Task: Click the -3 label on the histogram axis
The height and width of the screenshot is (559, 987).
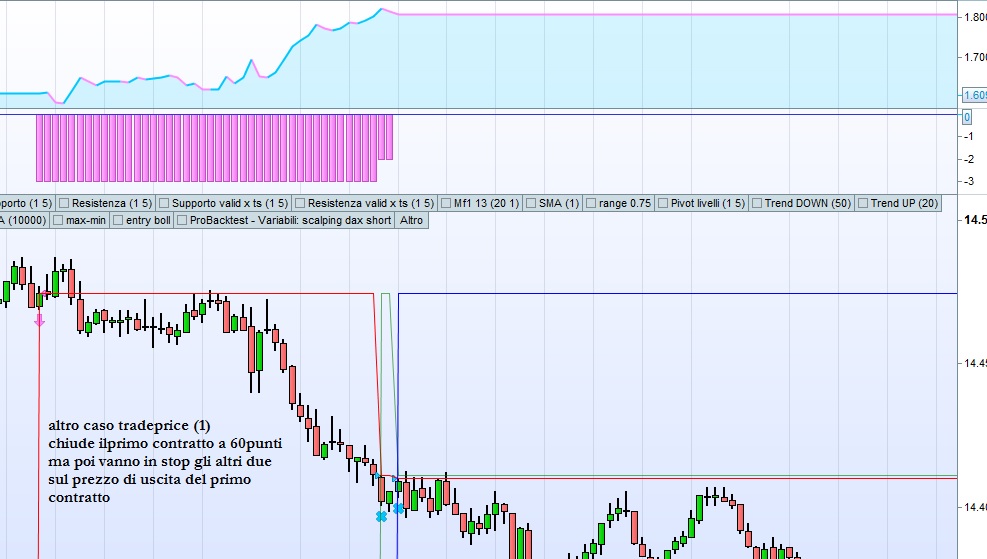Action: point(968,182)
